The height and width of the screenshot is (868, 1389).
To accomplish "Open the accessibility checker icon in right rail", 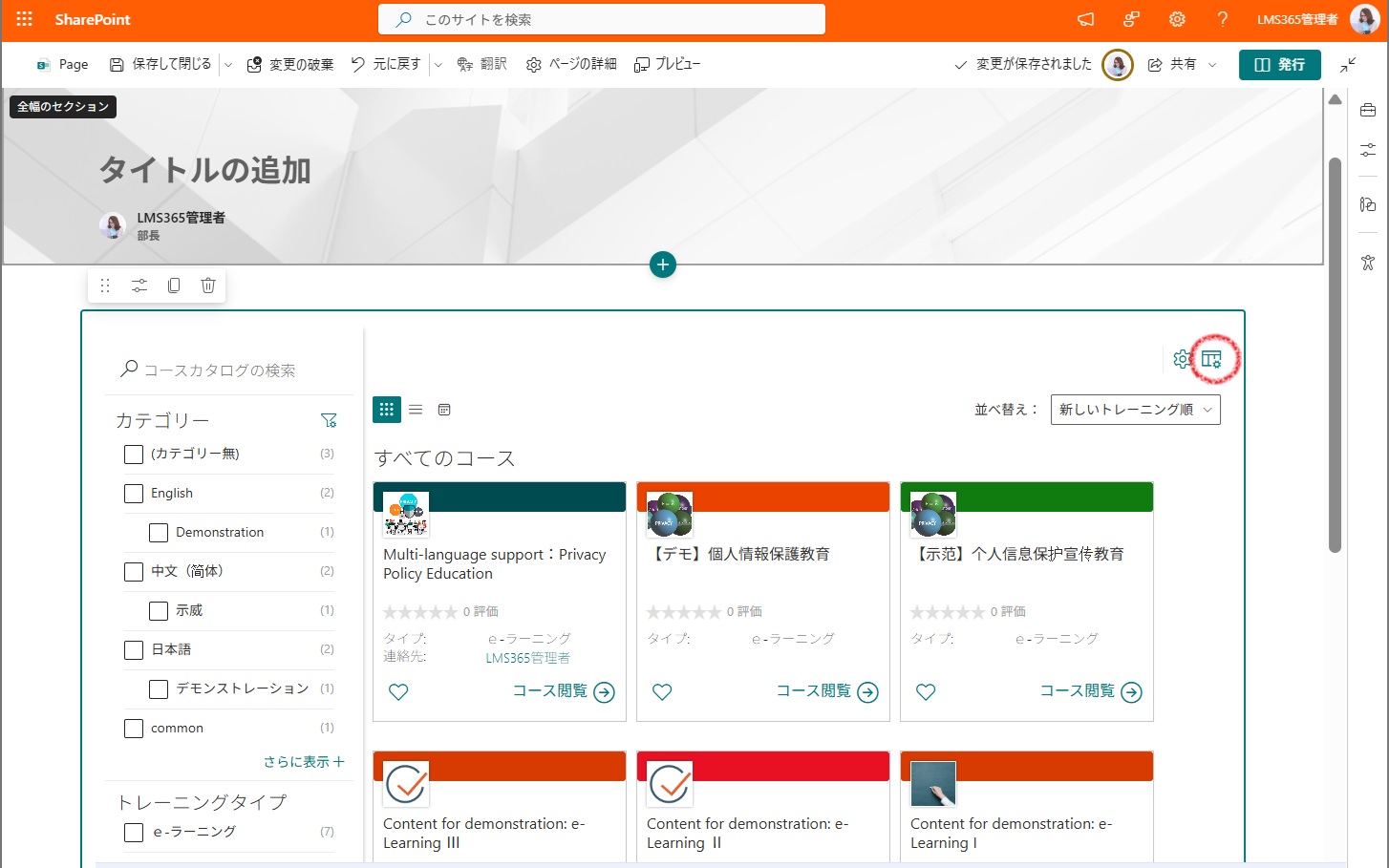I will (1368, 263).
